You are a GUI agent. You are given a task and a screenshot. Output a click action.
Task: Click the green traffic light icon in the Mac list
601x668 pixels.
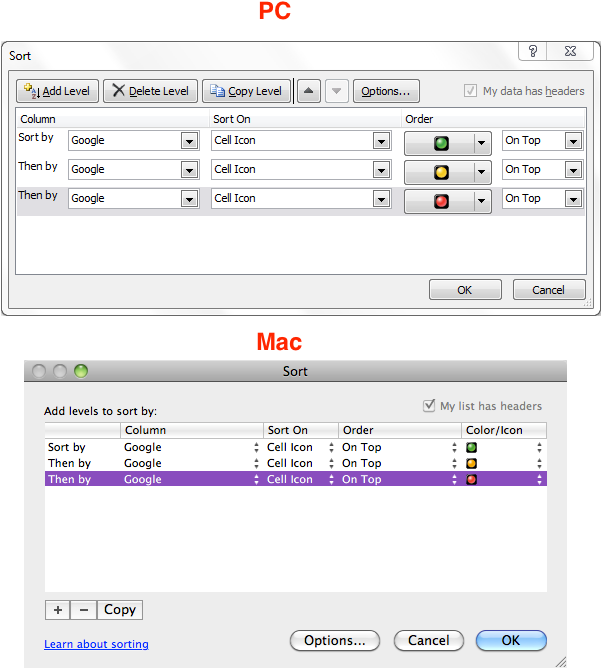tap(472, 447)
